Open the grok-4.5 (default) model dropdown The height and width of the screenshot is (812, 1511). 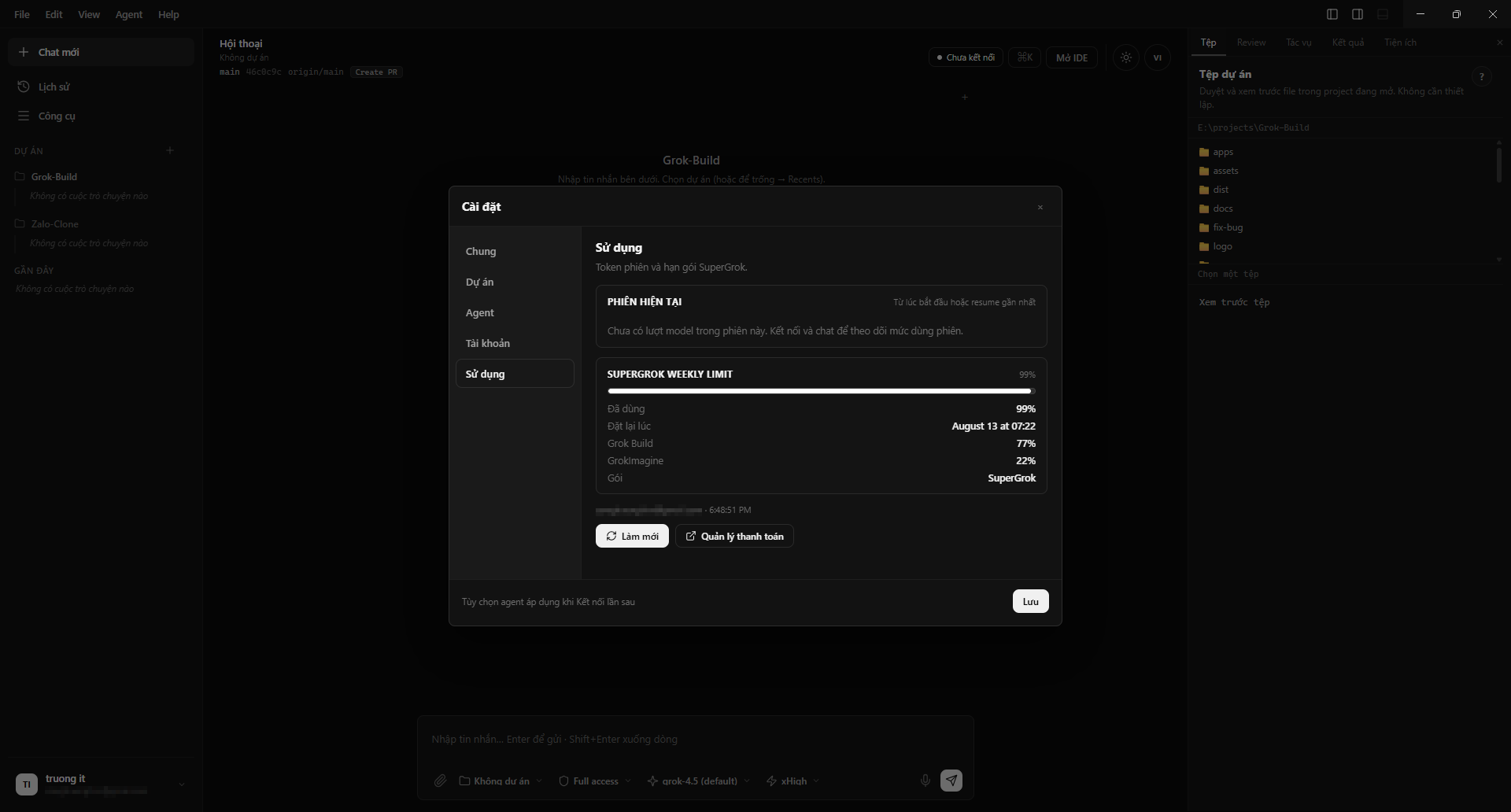point(698,781)
